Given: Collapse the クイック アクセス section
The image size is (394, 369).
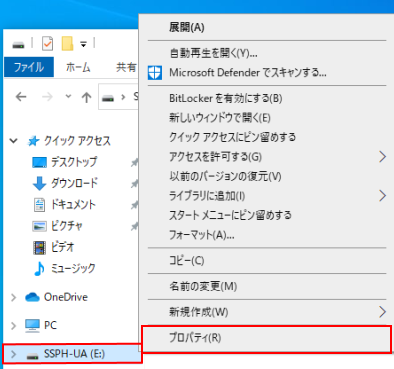Looking at the screenshot, I should coord(14,141).
